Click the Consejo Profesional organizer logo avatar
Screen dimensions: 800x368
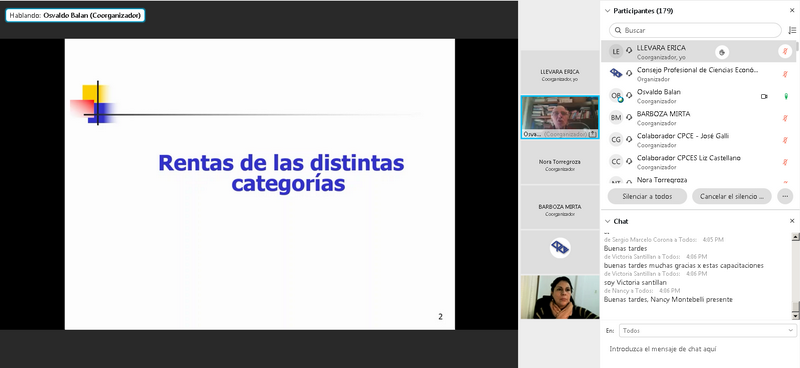[x=616, y=73]
